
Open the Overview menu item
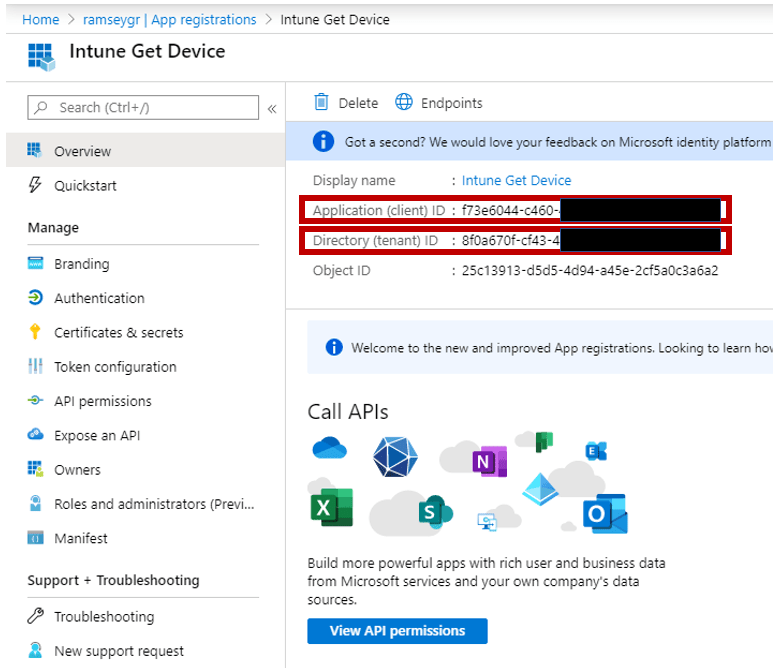83,151
